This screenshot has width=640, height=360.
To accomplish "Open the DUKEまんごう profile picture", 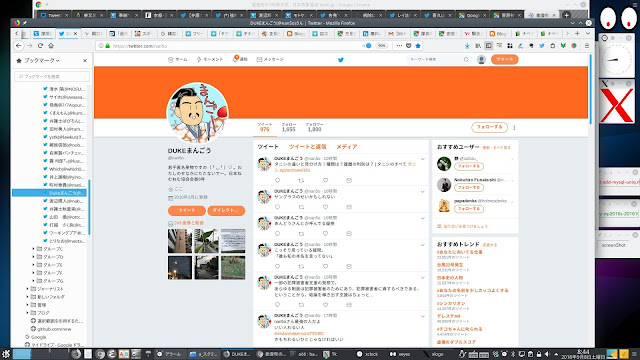I will coord(197,113).
